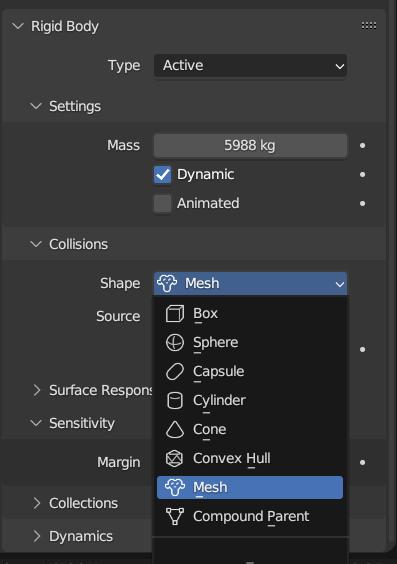Select Convex Hull shape icon
Screen dimensions: 397x564
coord(175,459)
